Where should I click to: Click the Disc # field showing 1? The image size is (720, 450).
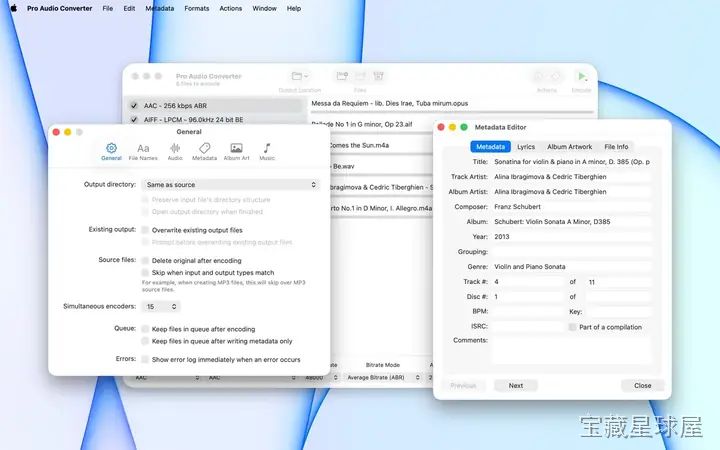528,297
